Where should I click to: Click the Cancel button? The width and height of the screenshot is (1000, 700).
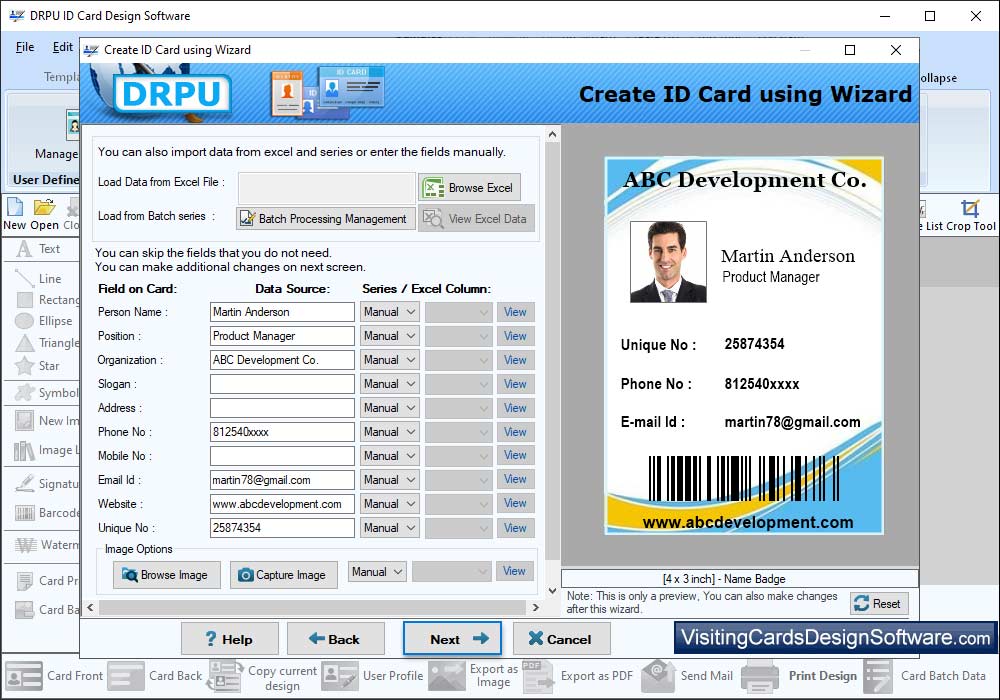[x=561, y=639]
